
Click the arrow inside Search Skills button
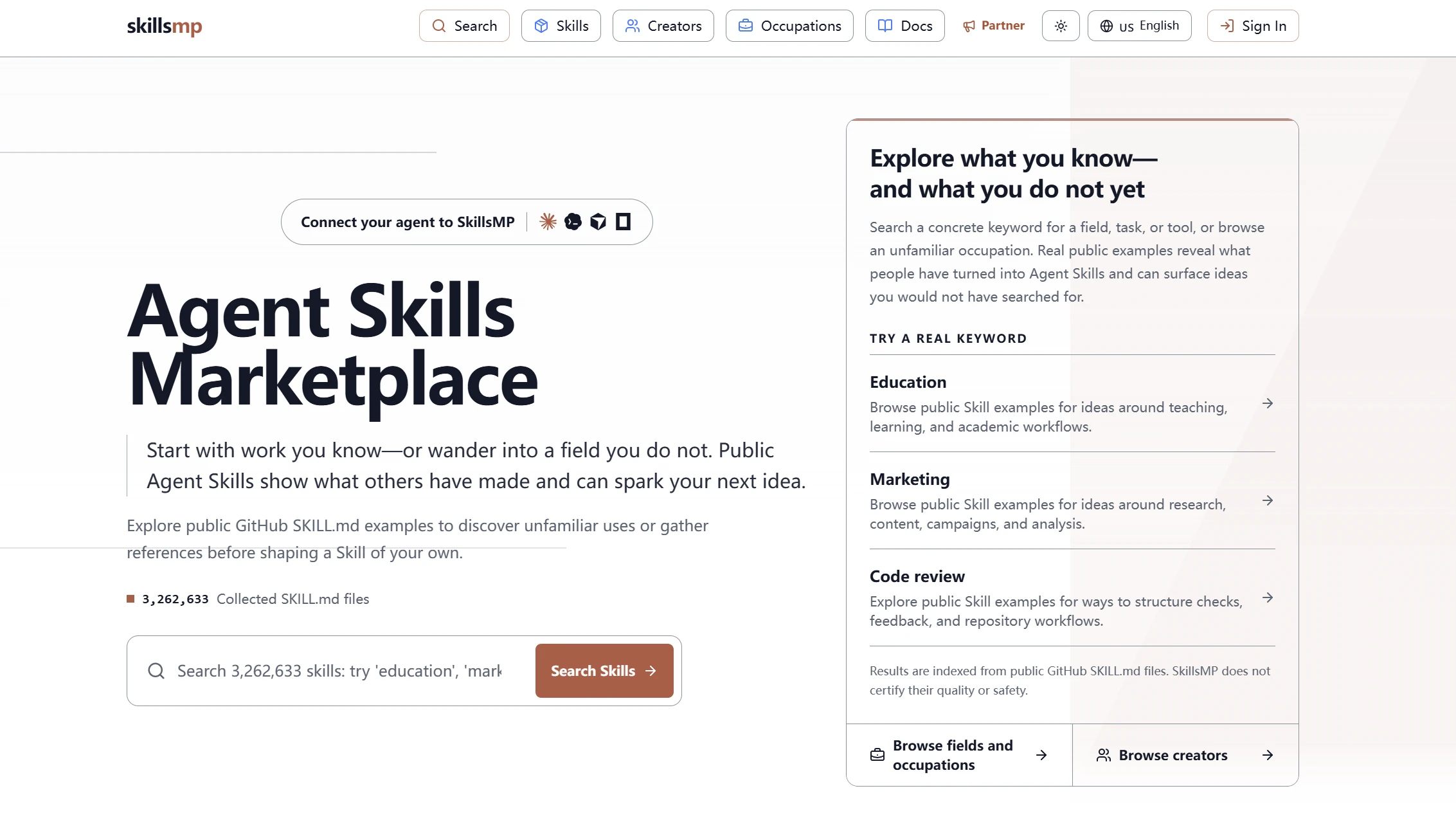click(651, 671)
